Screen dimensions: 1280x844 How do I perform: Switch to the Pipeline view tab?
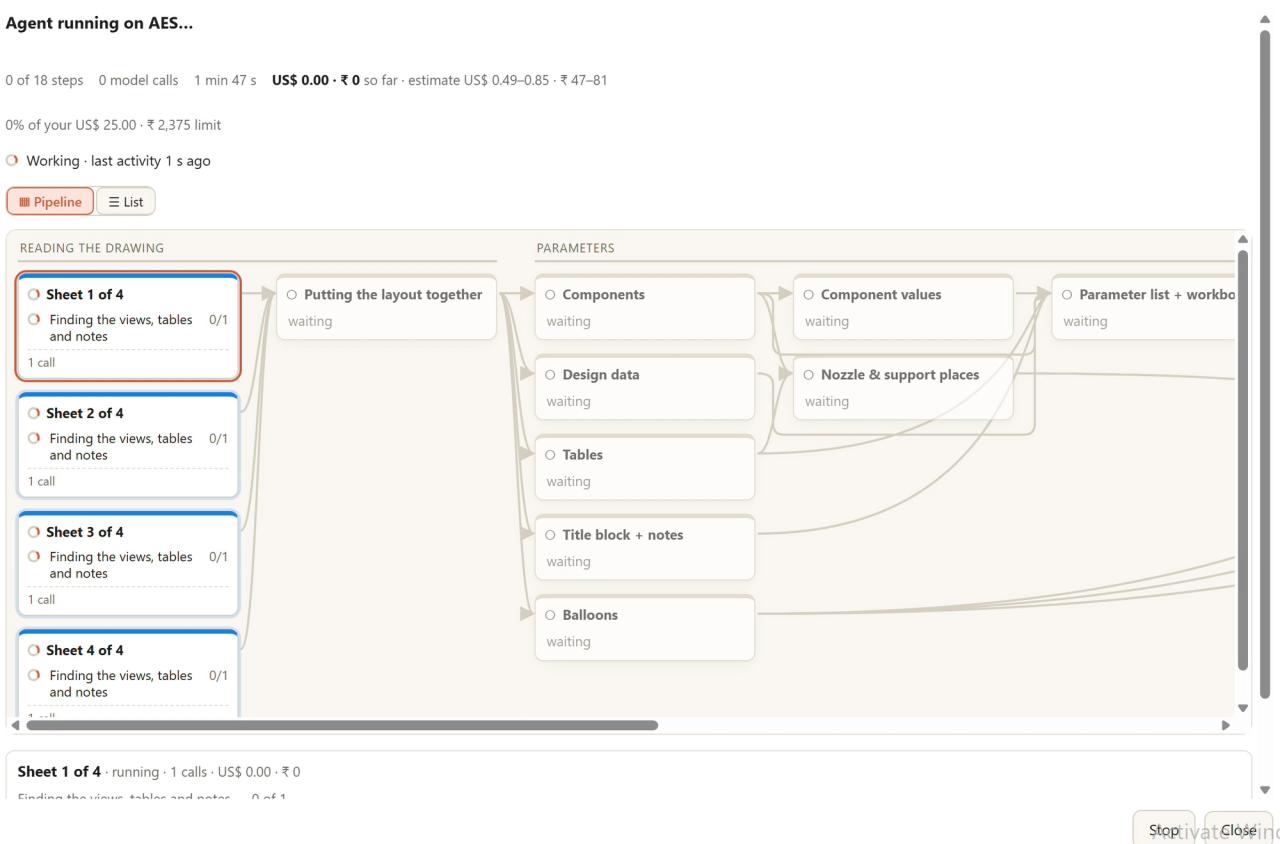[50, 202]
